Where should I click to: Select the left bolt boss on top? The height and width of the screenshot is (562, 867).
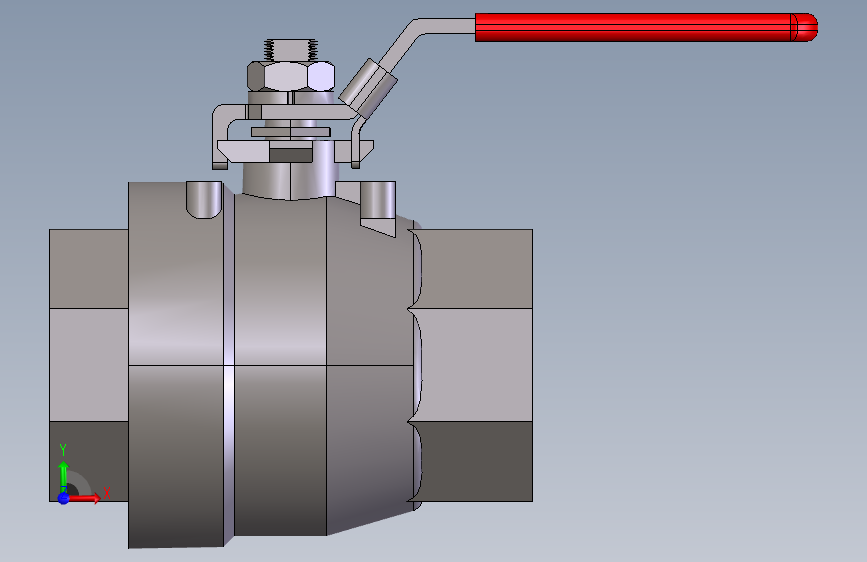pos(204,200)
